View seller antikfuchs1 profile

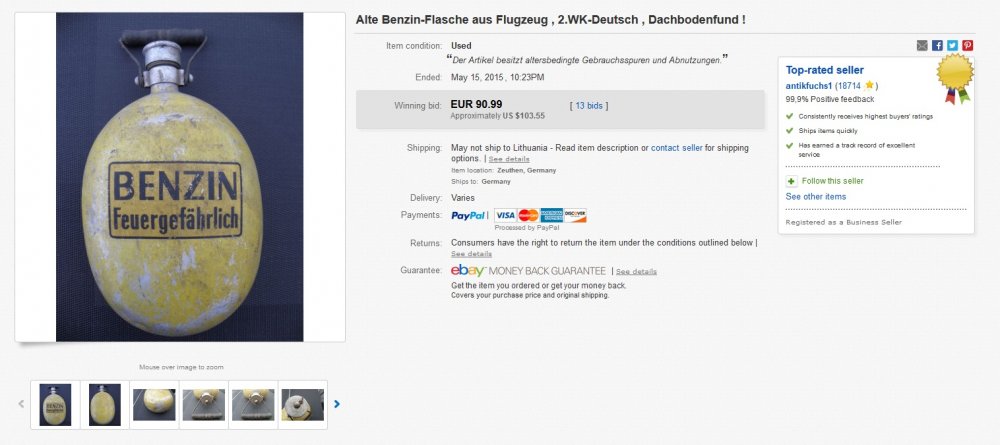tap(808, 86)
